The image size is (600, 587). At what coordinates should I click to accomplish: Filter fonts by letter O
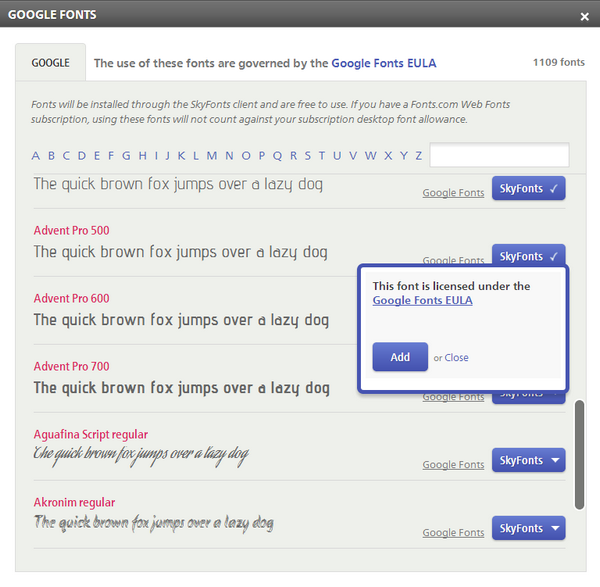click(246, 156)
